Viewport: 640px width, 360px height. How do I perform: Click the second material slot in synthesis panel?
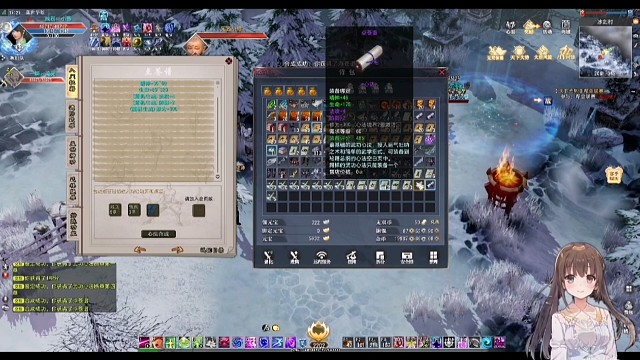(134, 210)
